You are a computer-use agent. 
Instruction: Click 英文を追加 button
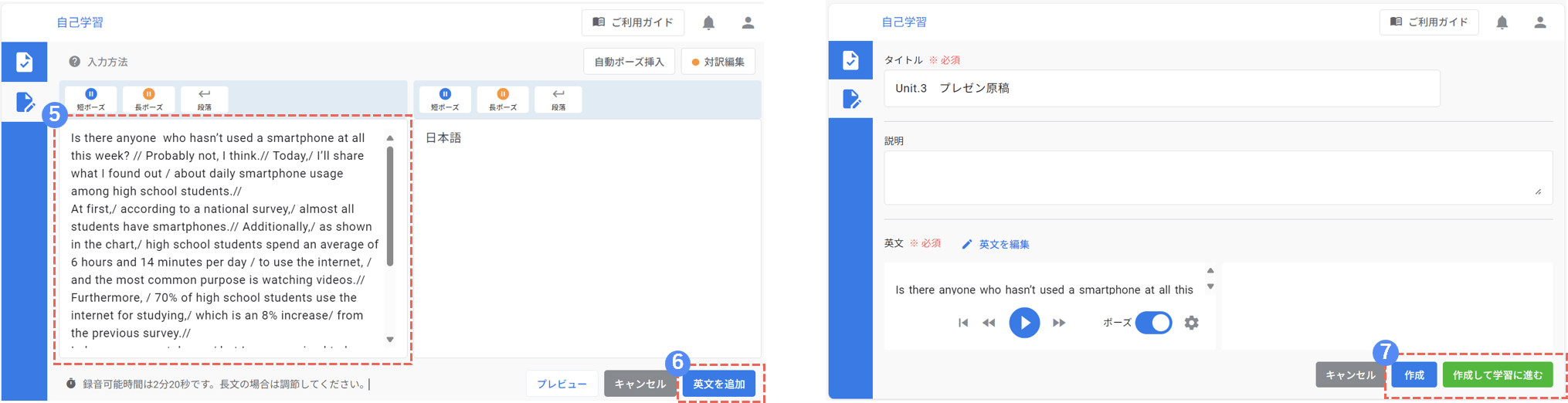719,384
